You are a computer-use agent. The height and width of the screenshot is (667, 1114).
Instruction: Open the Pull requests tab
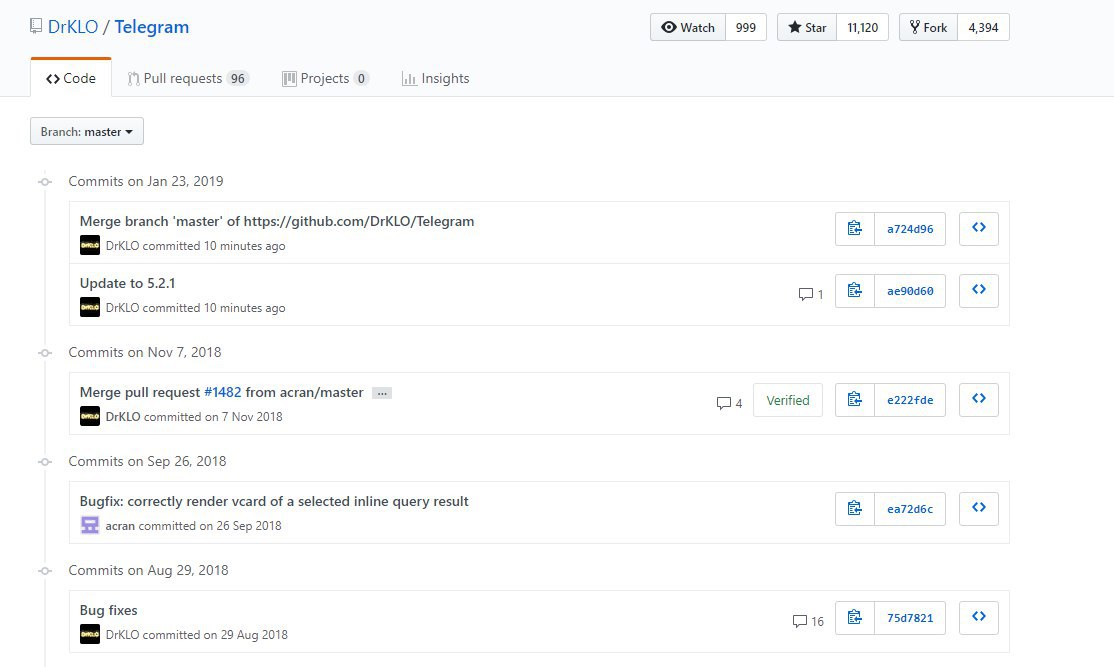coord(188,78)
